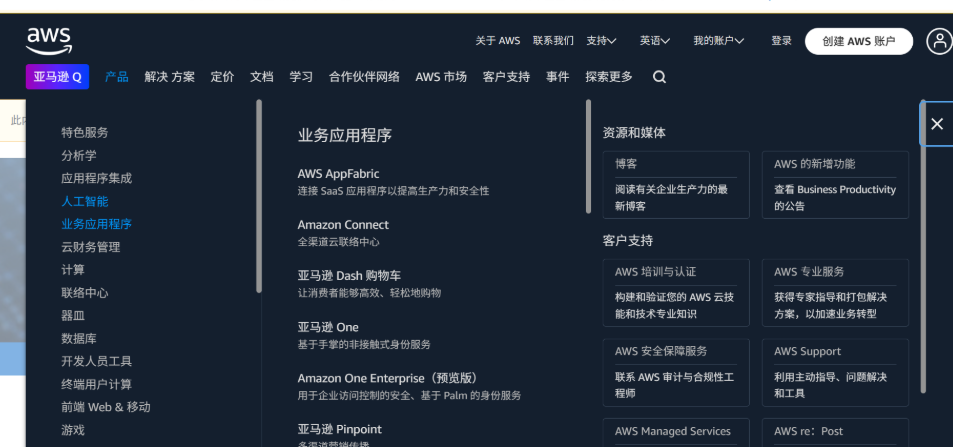The width and height of the screenshot is (953, 447).
Task: Select 器皿 category
Action: 73,316
